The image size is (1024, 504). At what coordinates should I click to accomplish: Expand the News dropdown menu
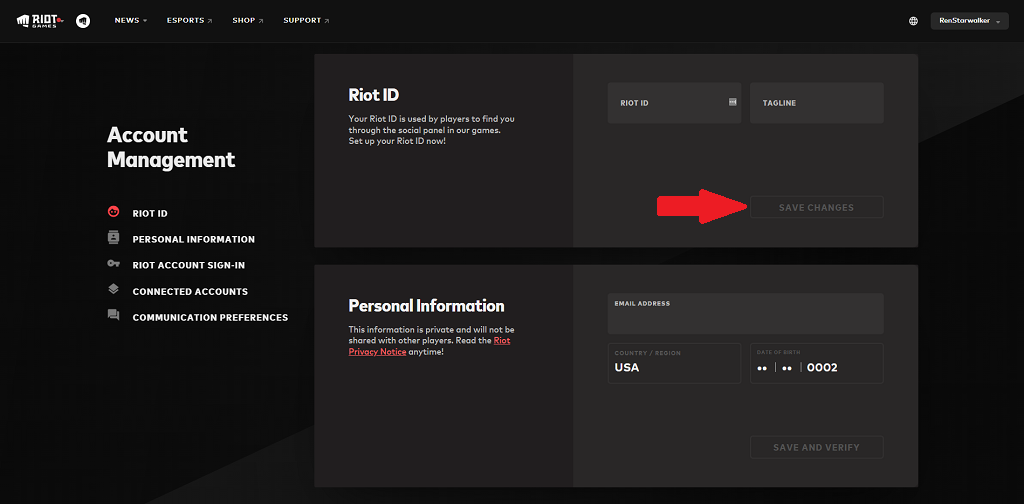click(130, 21)
